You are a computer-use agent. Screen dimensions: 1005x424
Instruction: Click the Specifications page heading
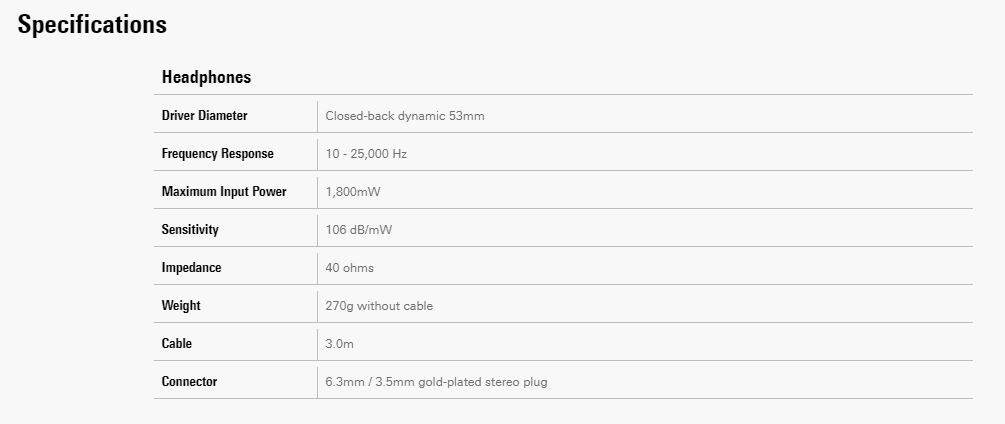(x=92, y=25)
